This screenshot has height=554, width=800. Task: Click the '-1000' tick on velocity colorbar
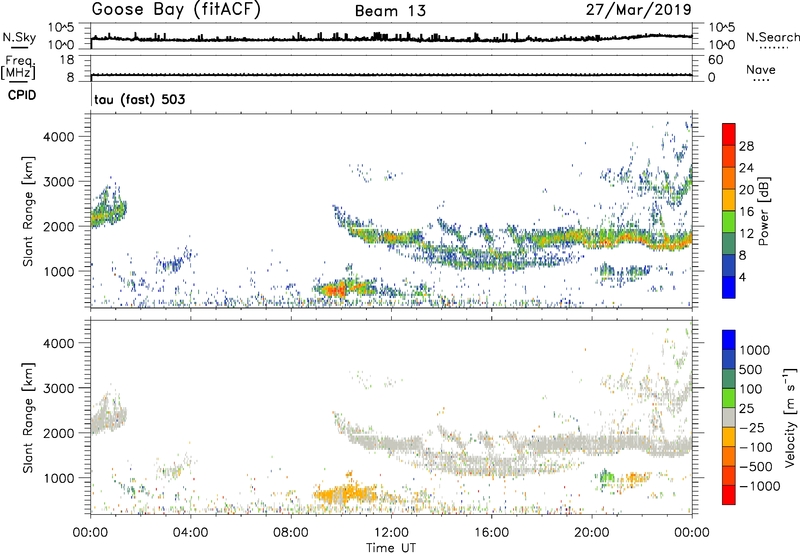tap(760, 486)
